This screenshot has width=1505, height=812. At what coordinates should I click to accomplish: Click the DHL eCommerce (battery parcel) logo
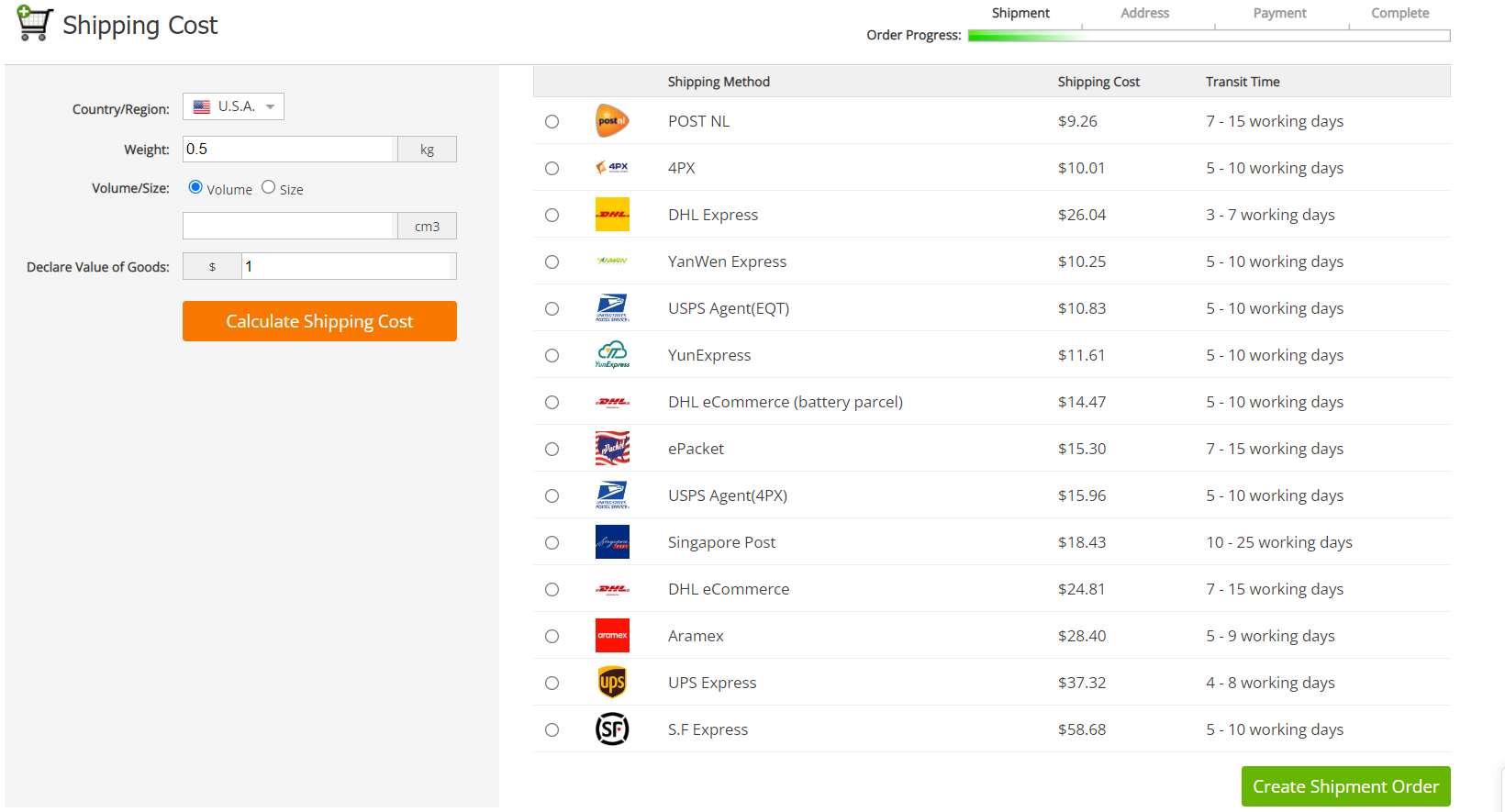click(612, 402)
